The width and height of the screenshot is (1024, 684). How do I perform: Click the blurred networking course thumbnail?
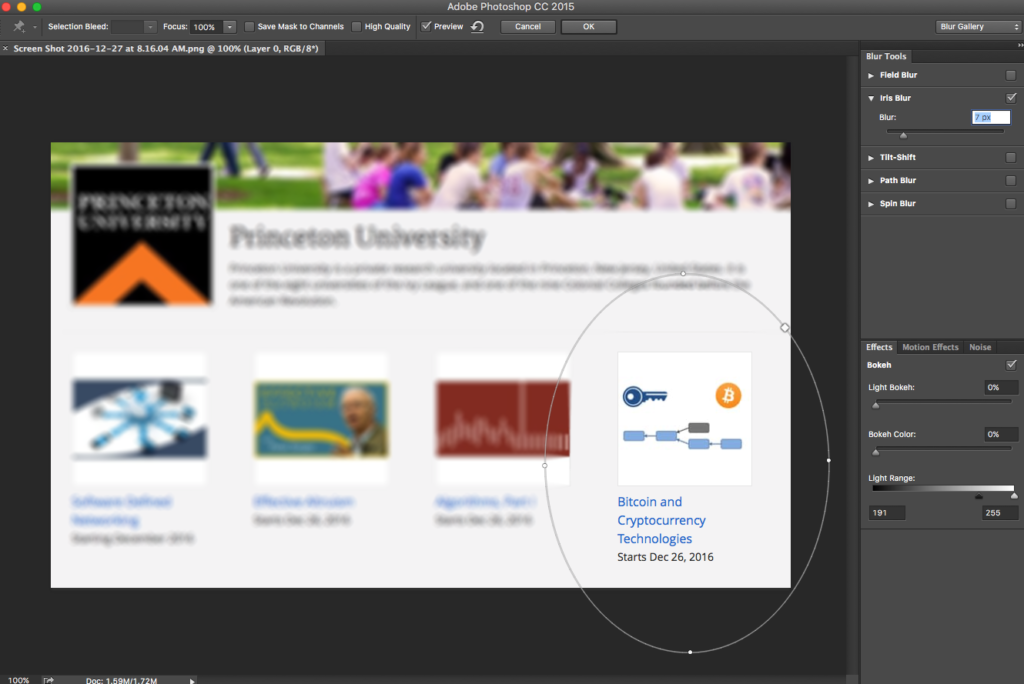click(140, 419)
